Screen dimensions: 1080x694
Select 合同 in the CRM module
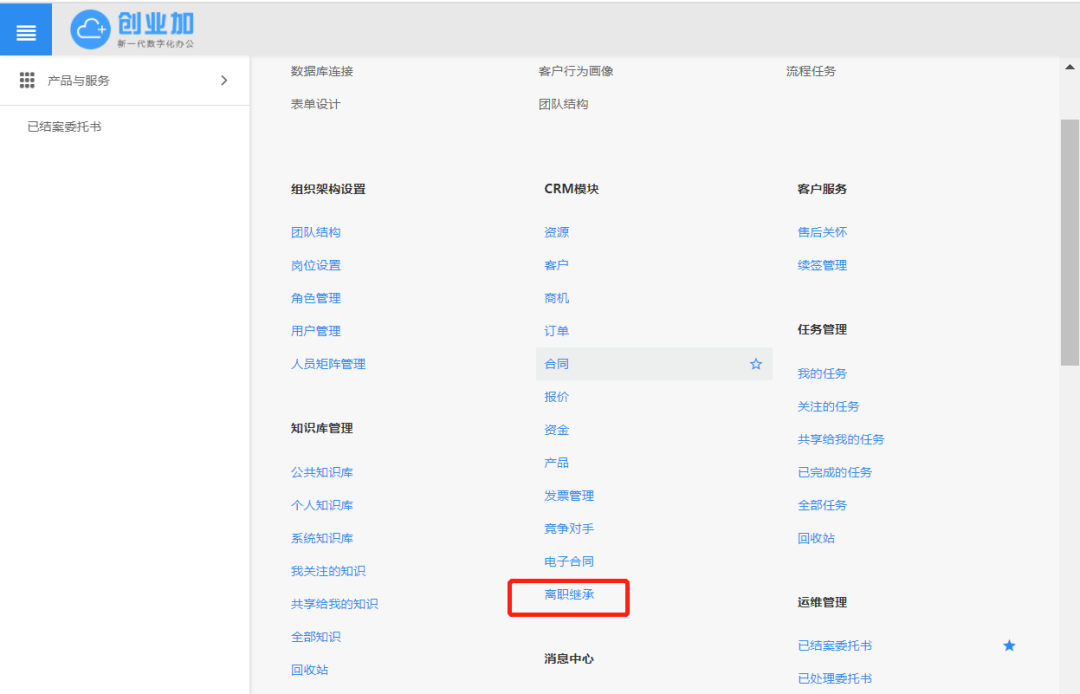point(557,364)
